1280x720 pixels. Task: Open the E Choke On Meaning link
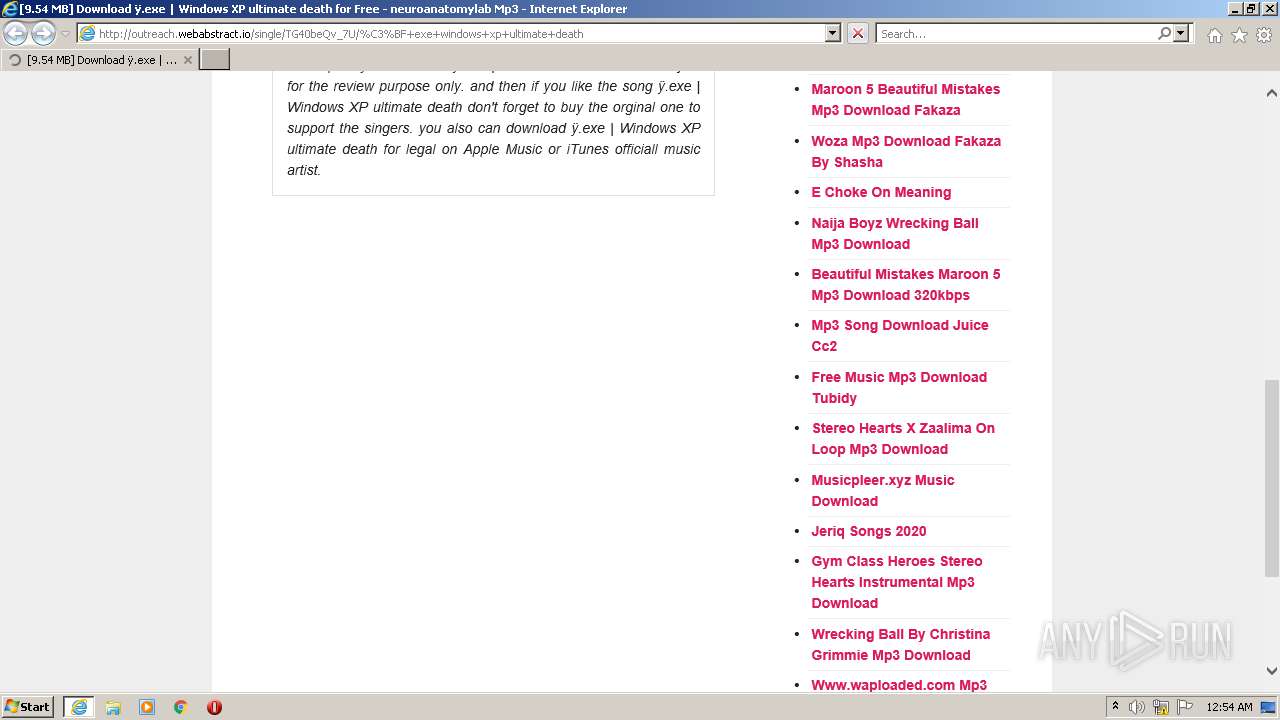coord(881,192)
